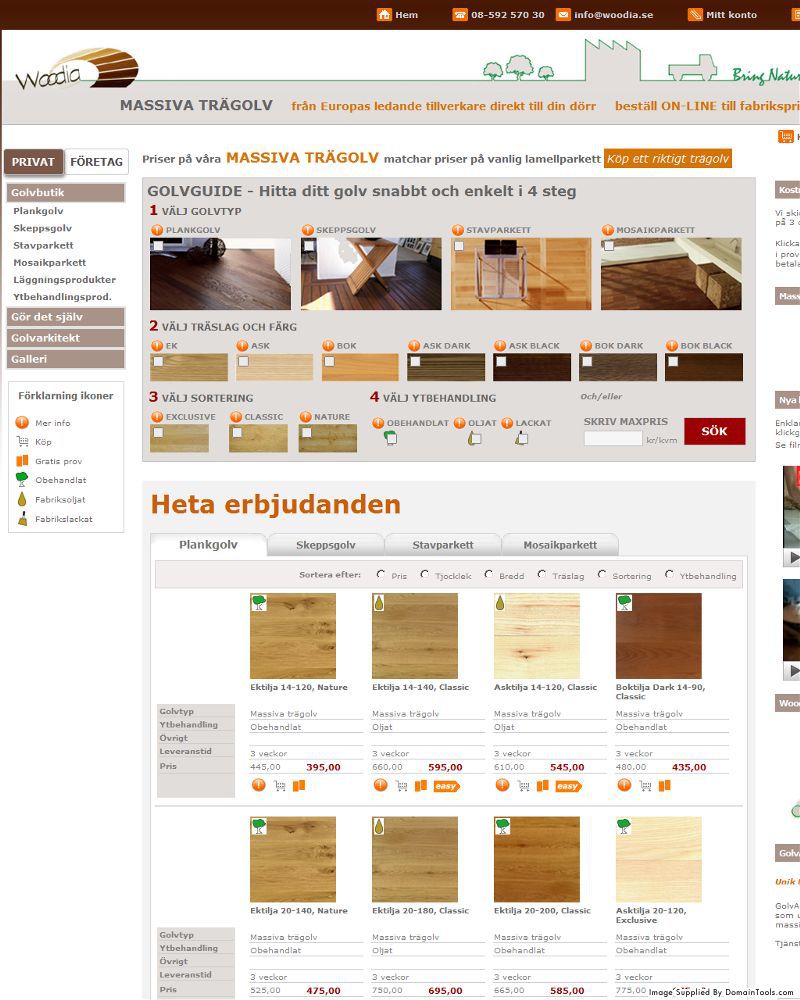This screenshot has height=1000, width=800.
Task: Check the CLASSIC sorting checkbox
Action: click(x=237, y=432)
